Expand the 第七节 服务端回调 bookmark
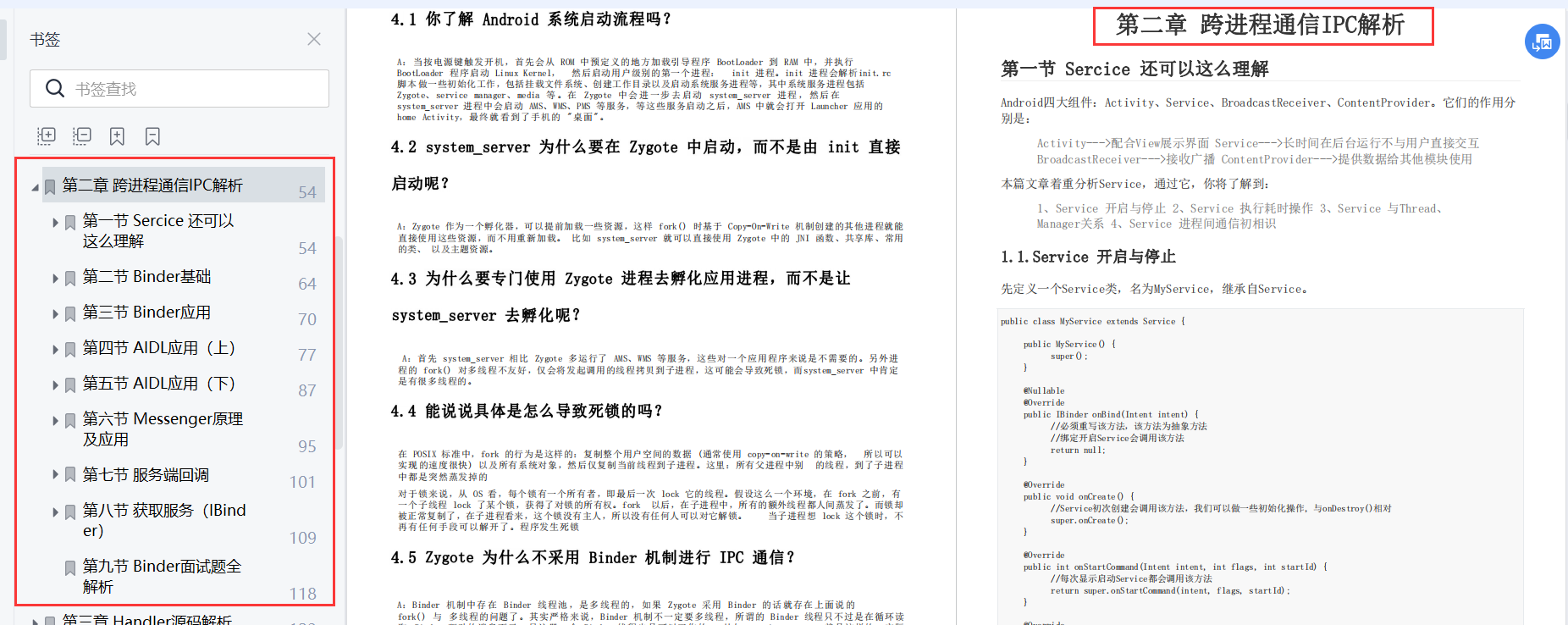 point(56,475)
